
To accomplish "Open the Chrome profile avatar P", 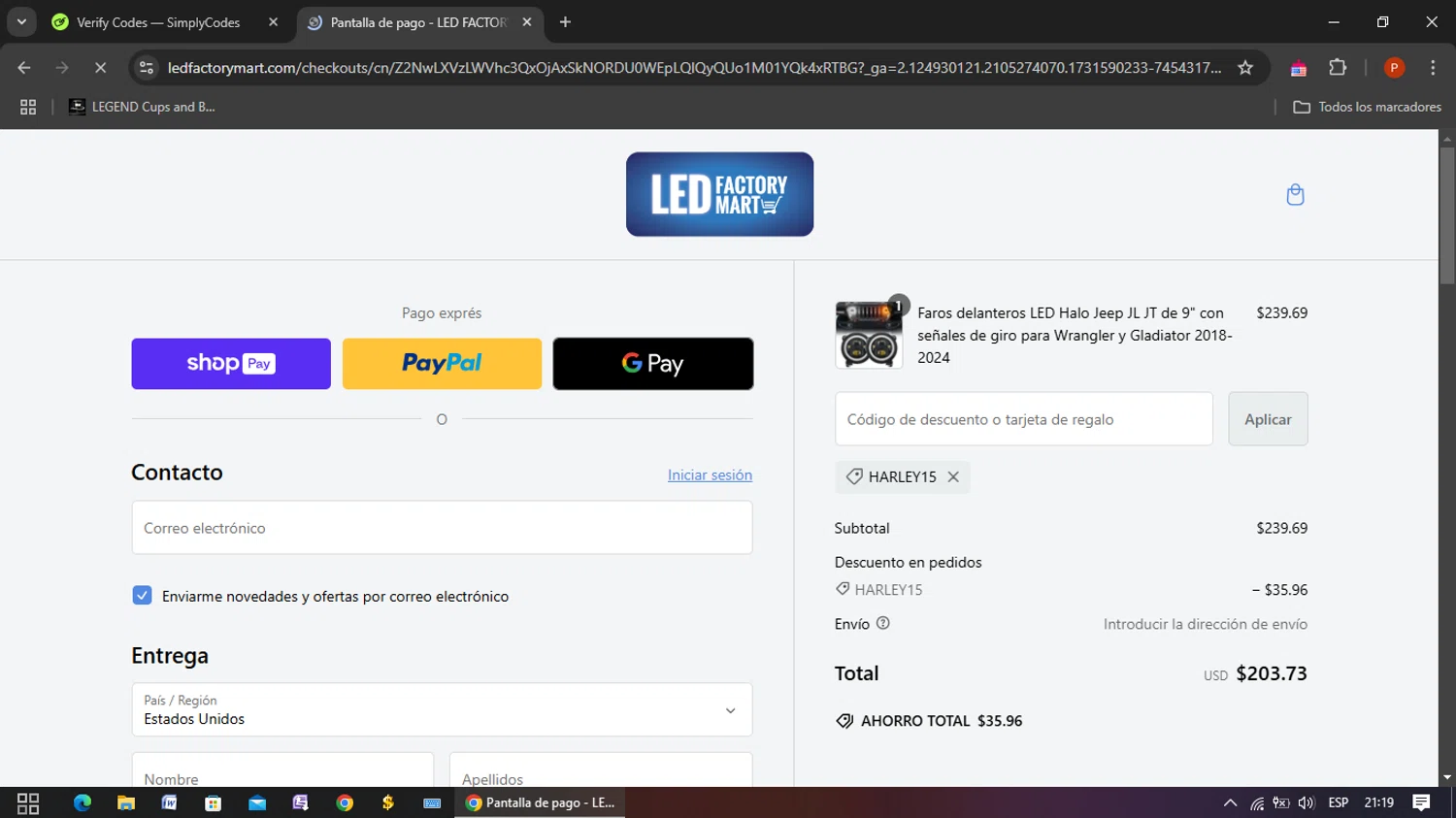I will click(1394, 67).
